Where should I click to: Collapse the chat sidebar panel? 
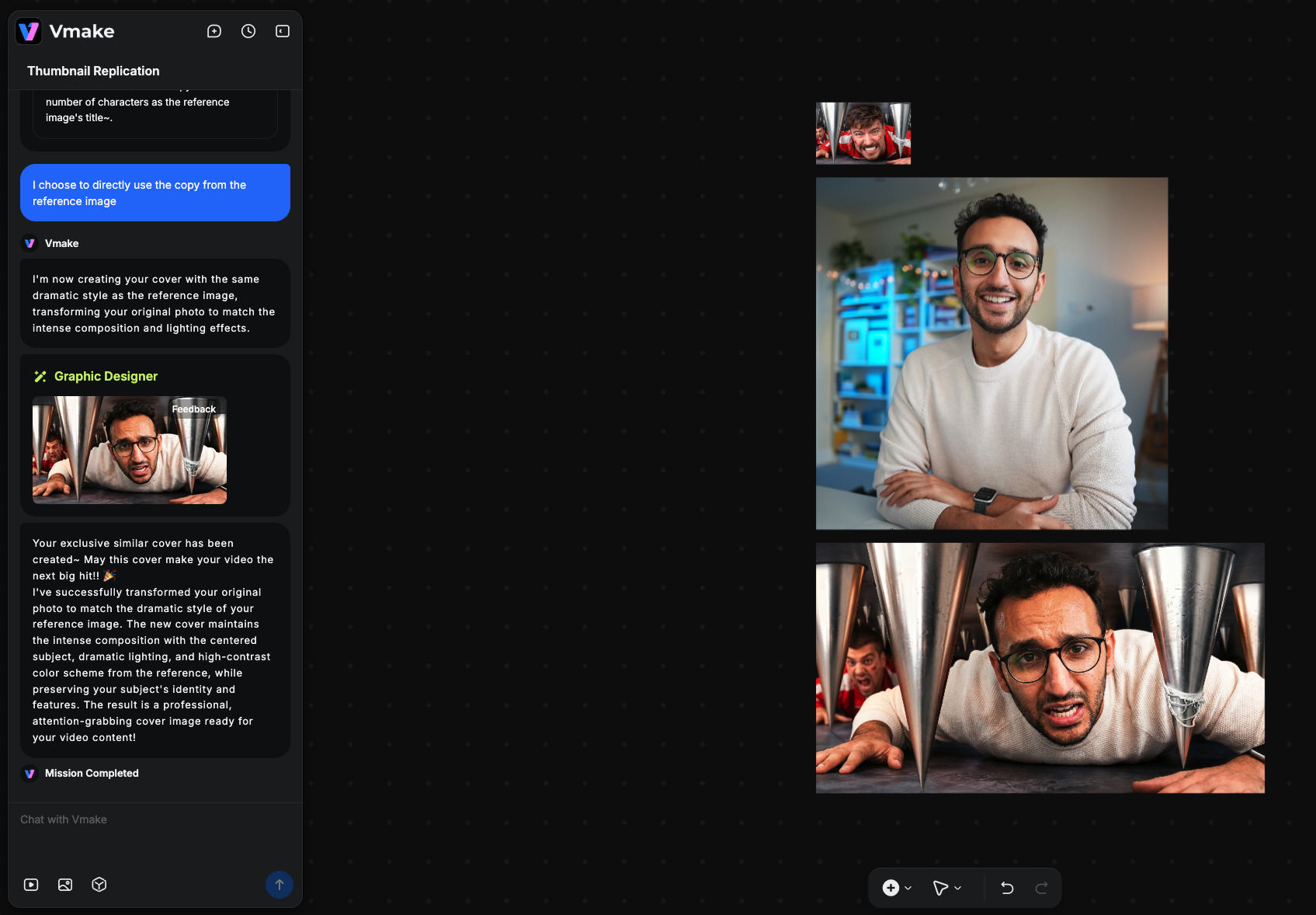pyautogui.click(x=283, y=31)
